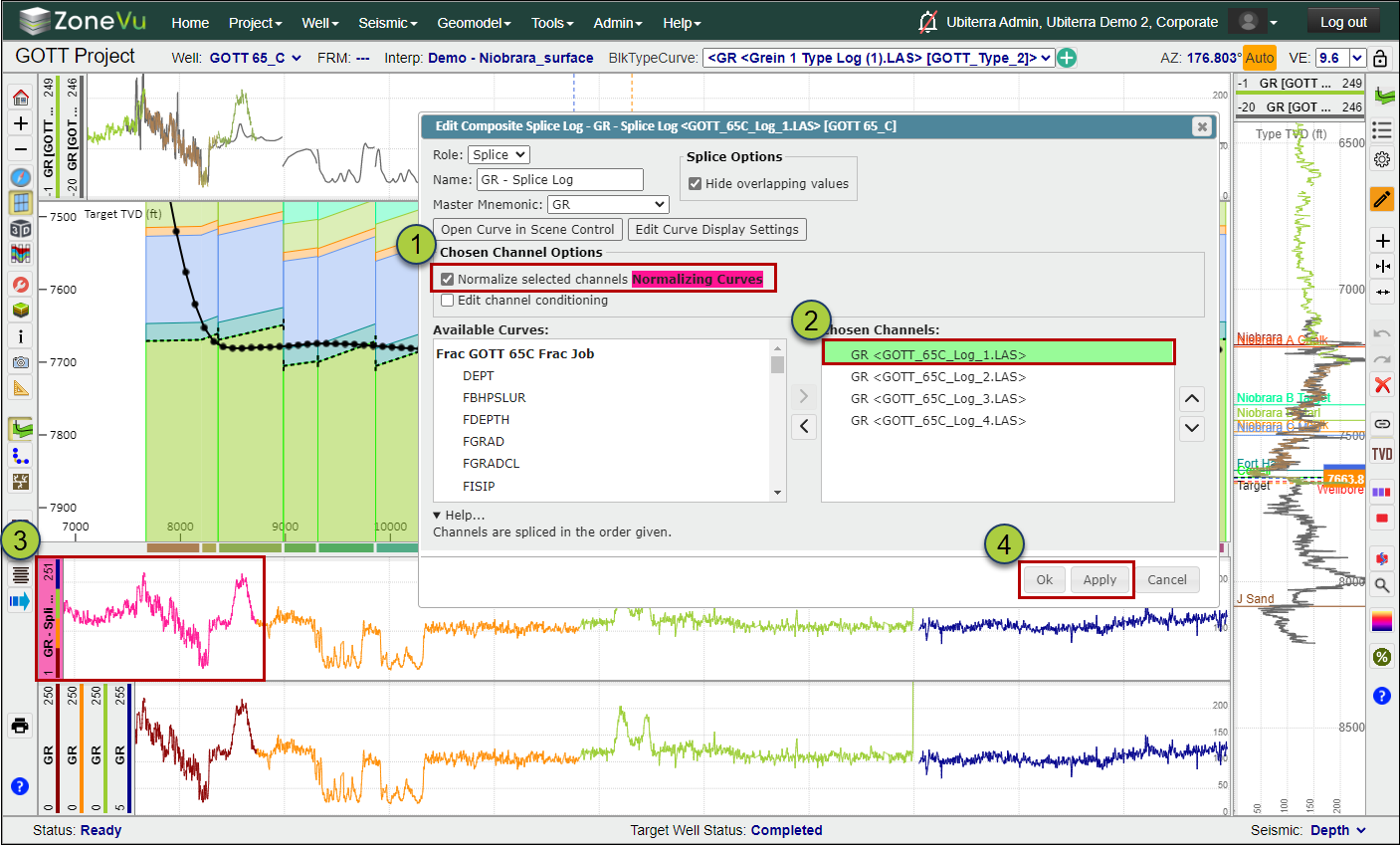This screenshot has width=1400, height=845.
Task: Toggle the lock icon beside VE
Action: [1380, 58]
